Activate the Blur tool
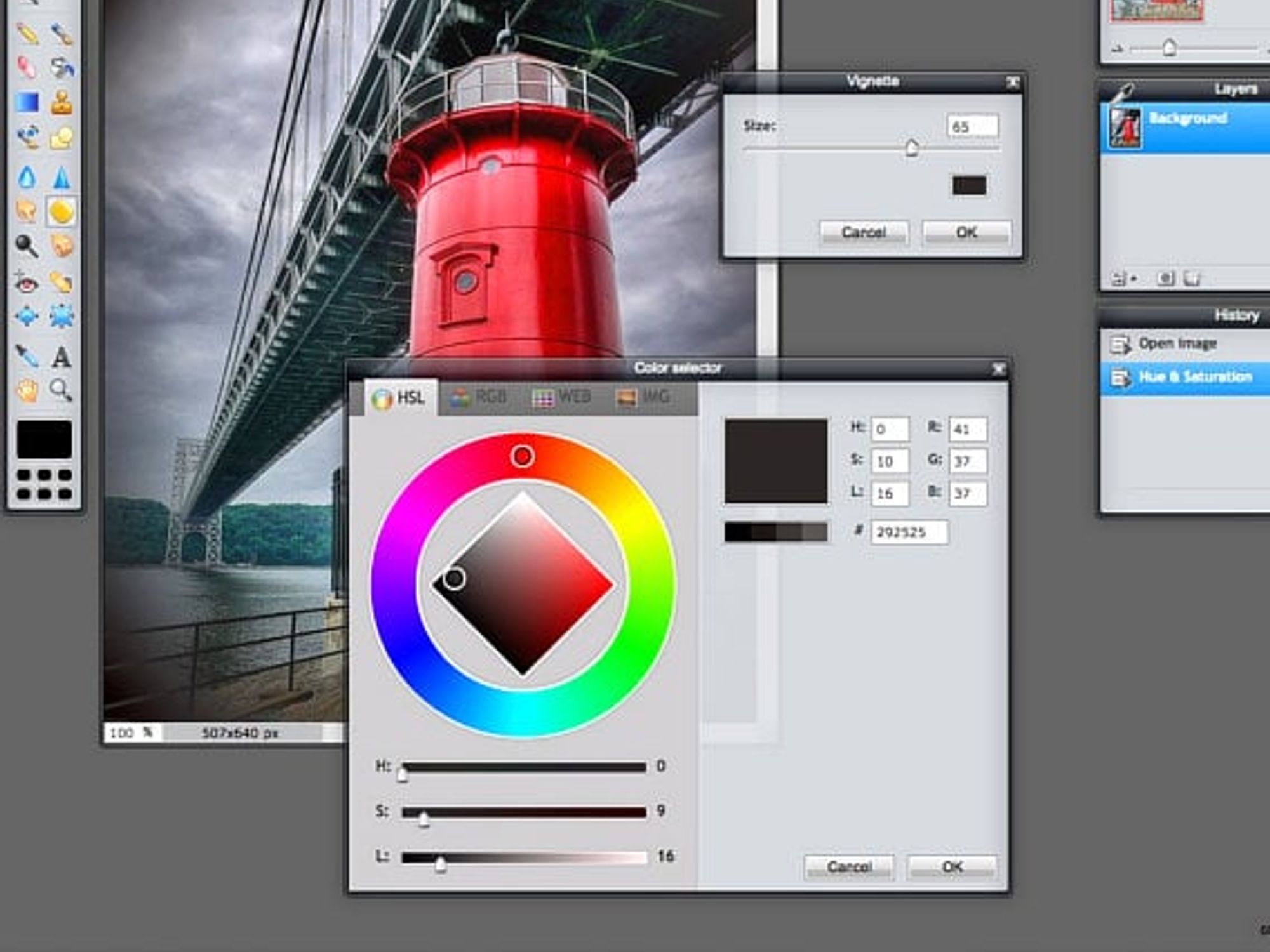This screenshot has height=952, width=1270. click(x=27, y=176)
